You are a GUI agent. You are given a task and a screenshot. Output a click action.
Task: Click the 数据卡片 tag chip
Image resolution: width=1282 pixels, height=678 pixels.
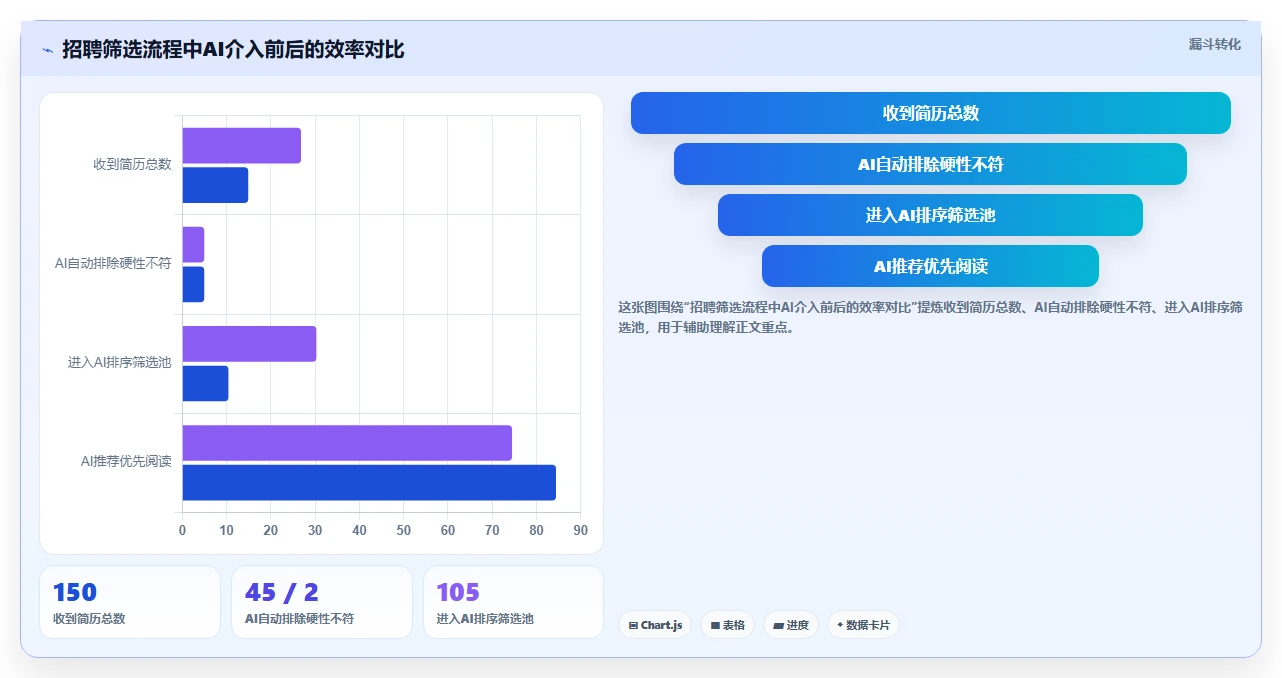pyautogui.click(x=863, y=625)
